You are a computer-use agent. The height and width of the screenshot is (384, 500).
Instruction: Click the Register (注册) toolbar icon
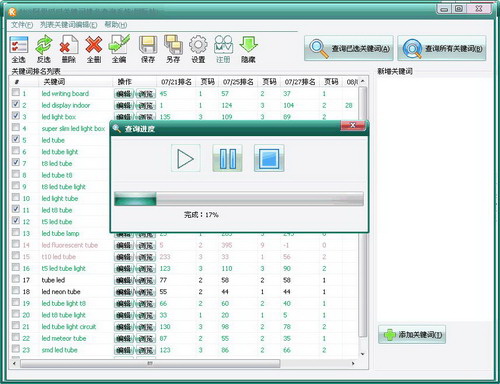click(223, 49)
